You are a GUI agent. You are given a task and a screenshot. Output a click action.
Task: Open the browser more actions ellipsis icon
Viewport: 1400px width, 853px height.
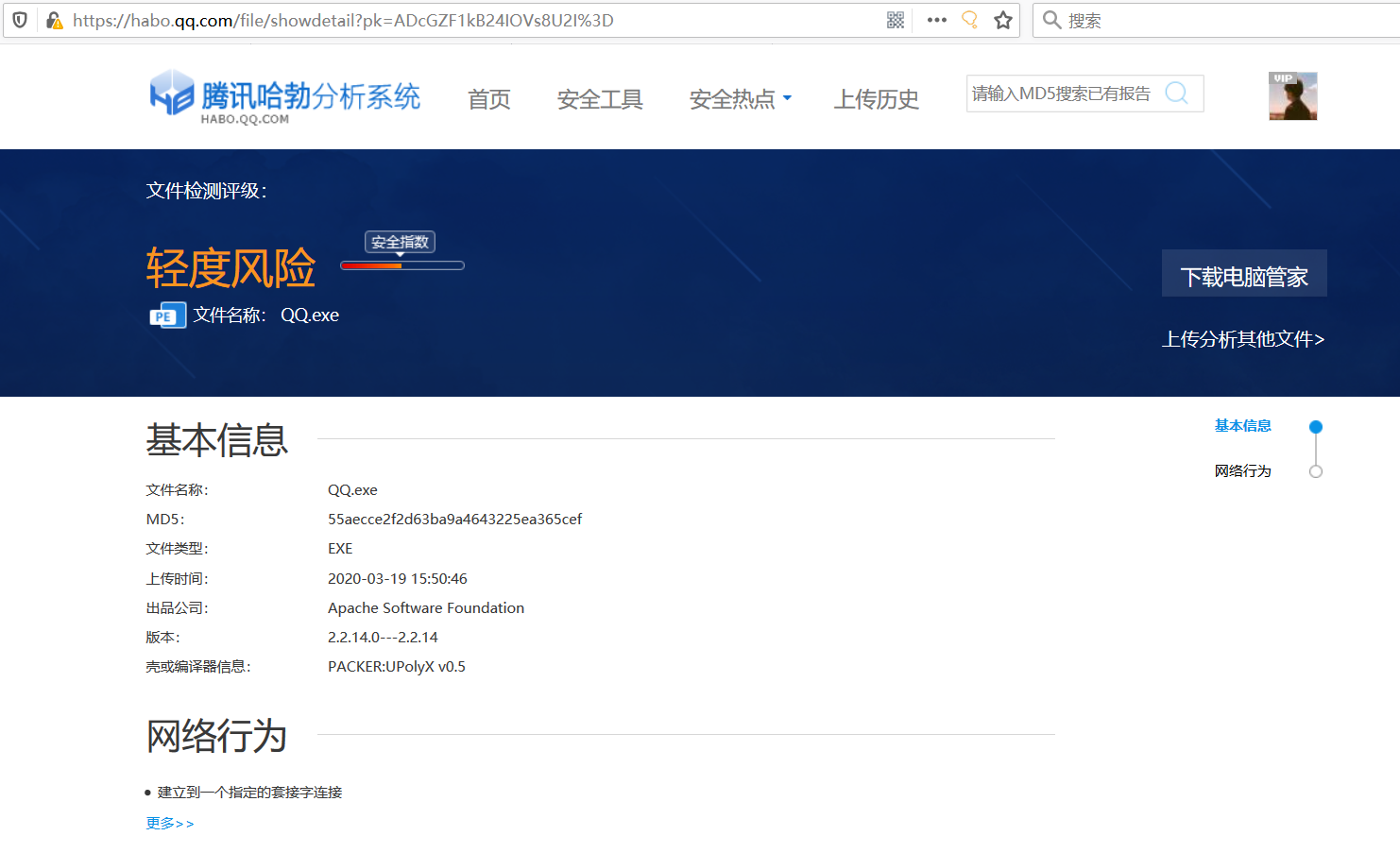tap(936, 19)
